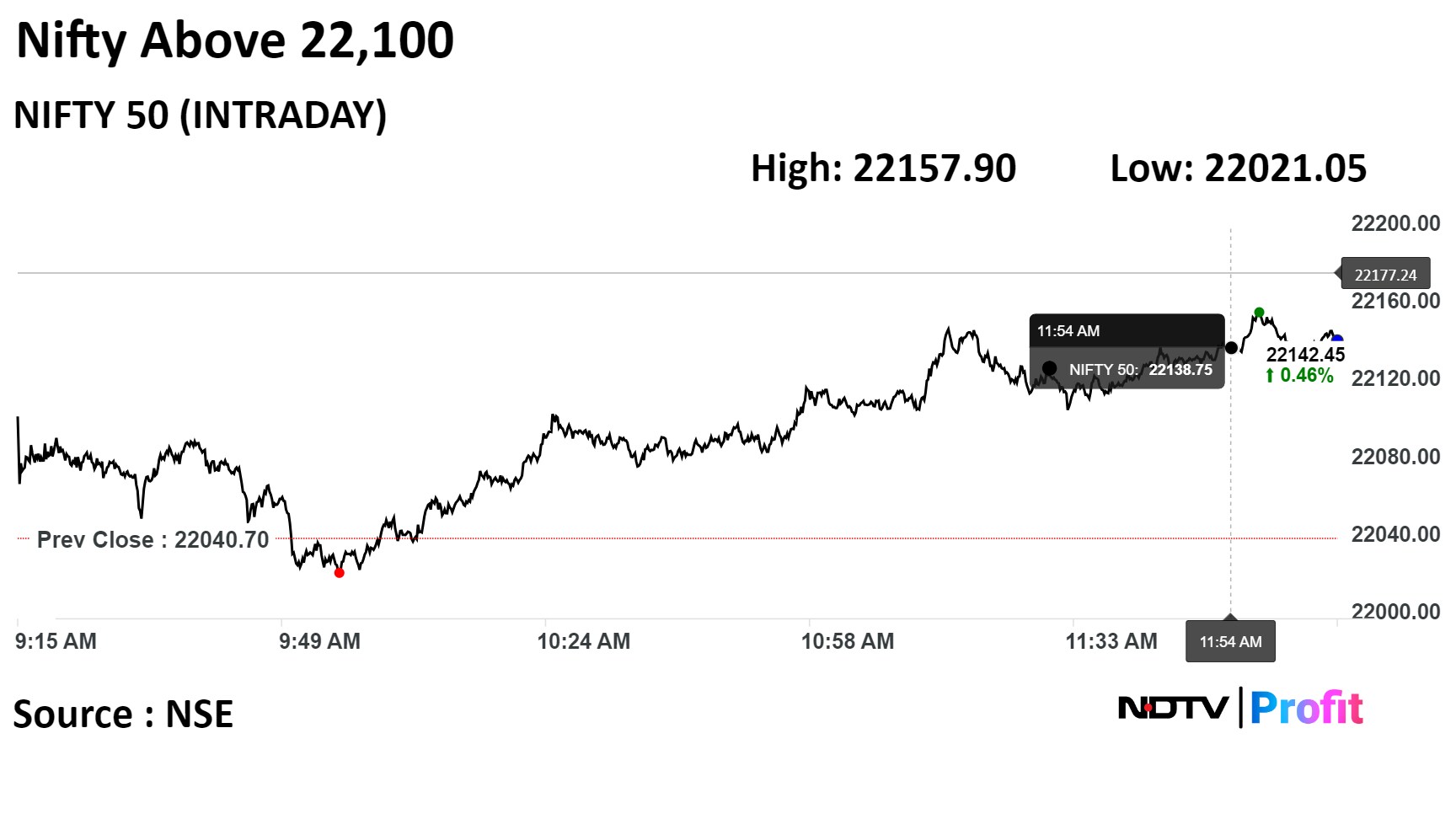Click the 11:54 AM time tag on x-axis
The image size is (1456, 819).
point(1230,642)
